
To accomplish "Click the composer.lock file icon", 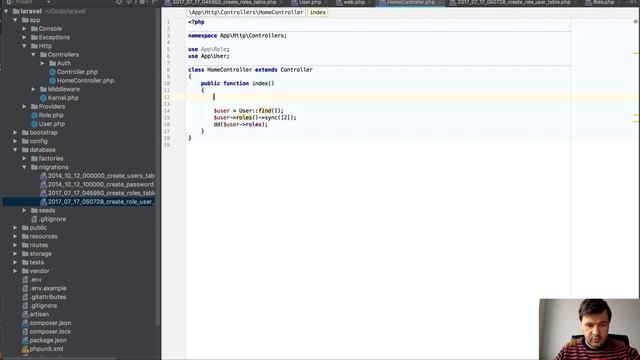I will (25, 332).
